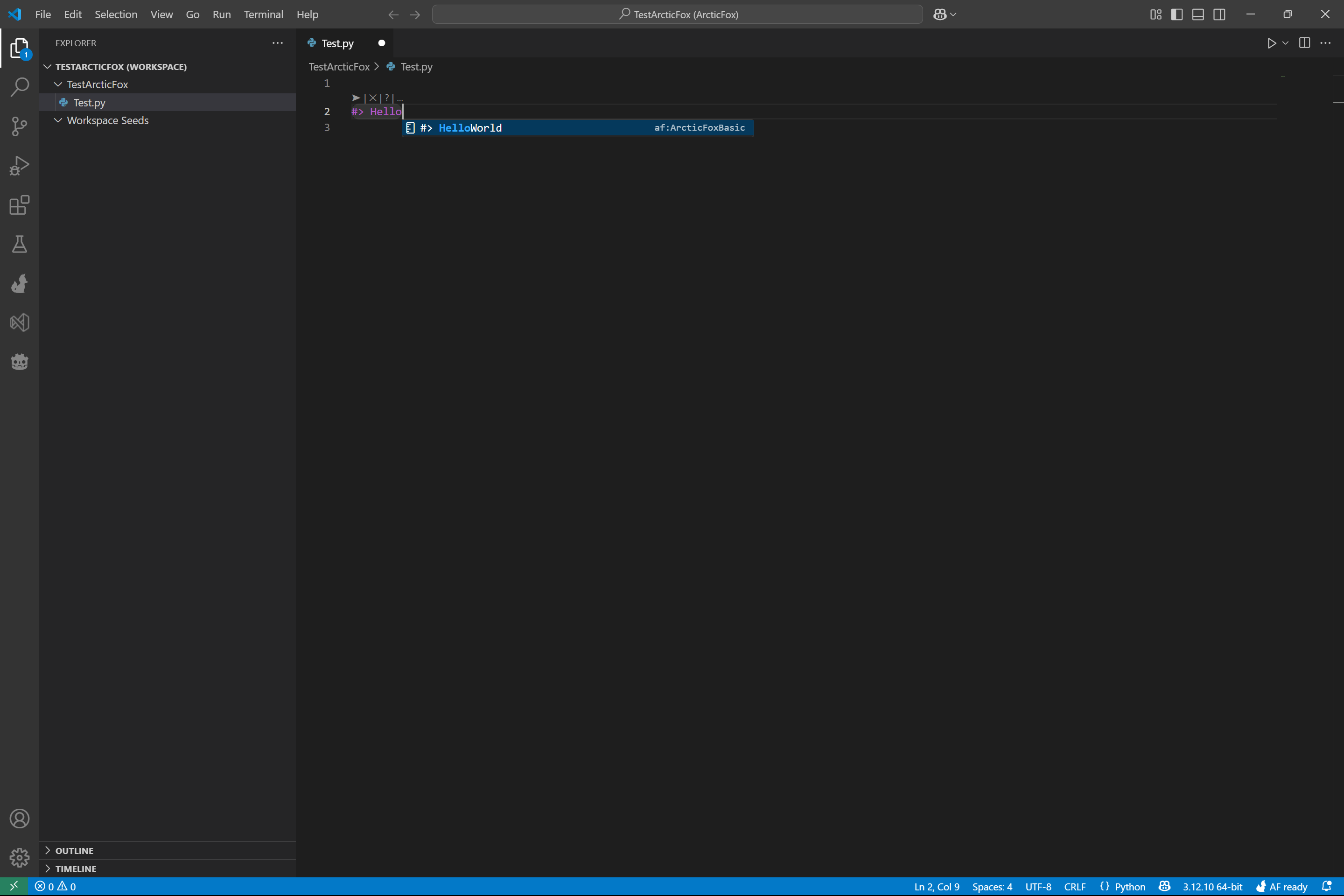This screenshot has height=896, width=1344.
Task: Open the ArcticFox fox-icon view
Action: (20, 283)
